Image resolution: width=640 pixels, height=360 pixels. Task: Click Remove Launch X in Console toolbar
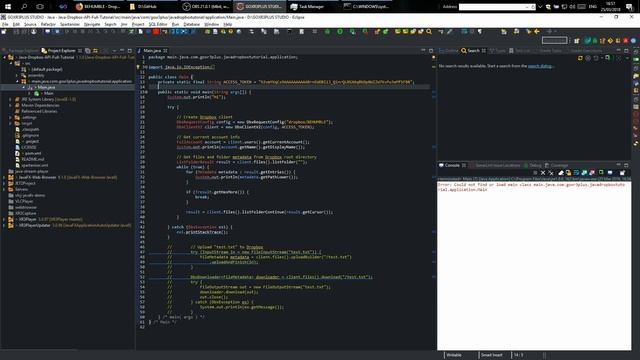(x=543, y=173)
